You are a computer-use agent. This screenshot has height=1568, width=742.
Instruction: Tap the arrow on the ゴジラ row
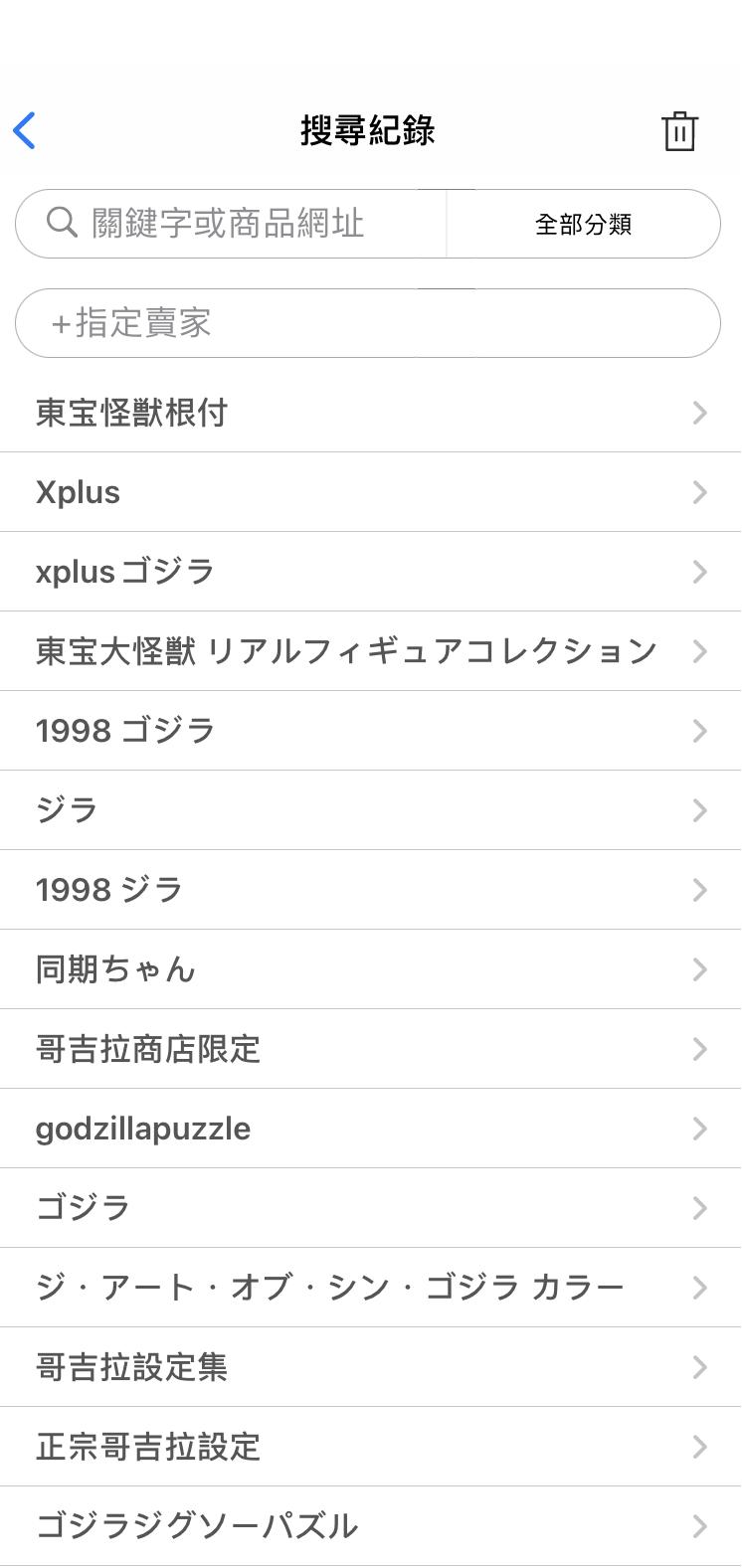click(700, 1208)
